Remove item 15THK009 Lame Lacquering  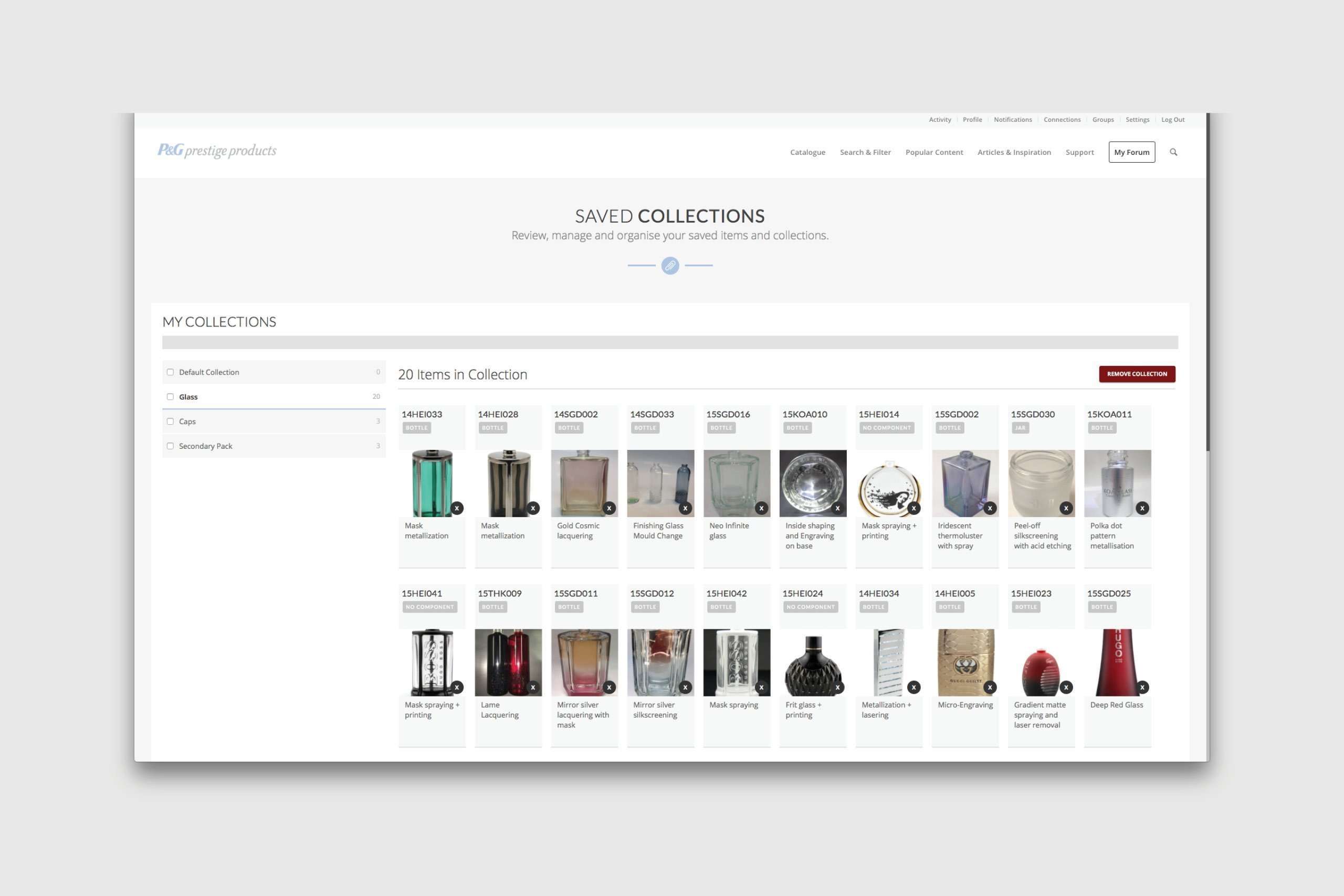pos(532,688)
